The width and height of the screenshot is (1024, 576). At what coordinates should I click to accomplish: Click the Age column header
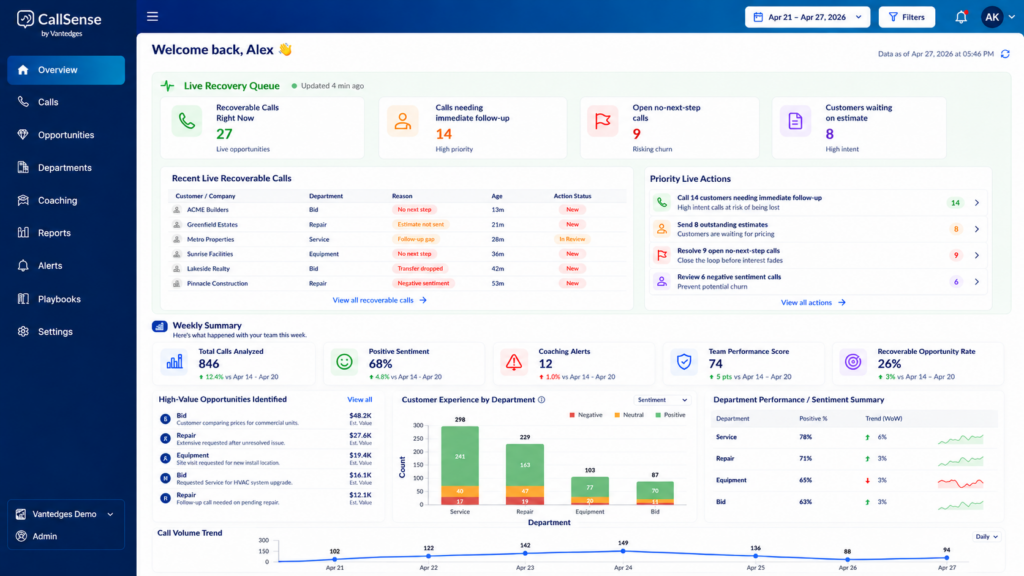[x=497, y=196]
